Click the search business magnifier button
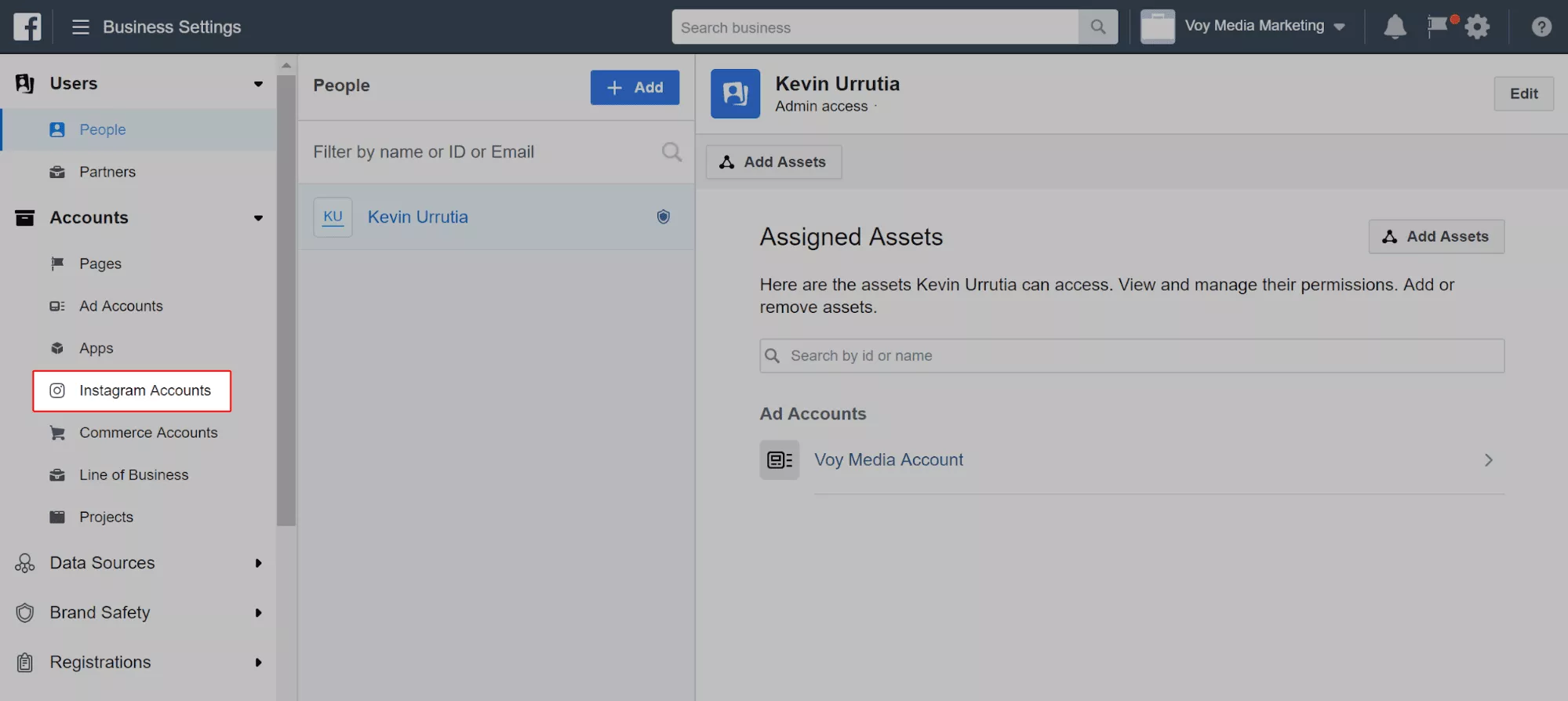This screenshot has height=701, width=1568. 1098,27
